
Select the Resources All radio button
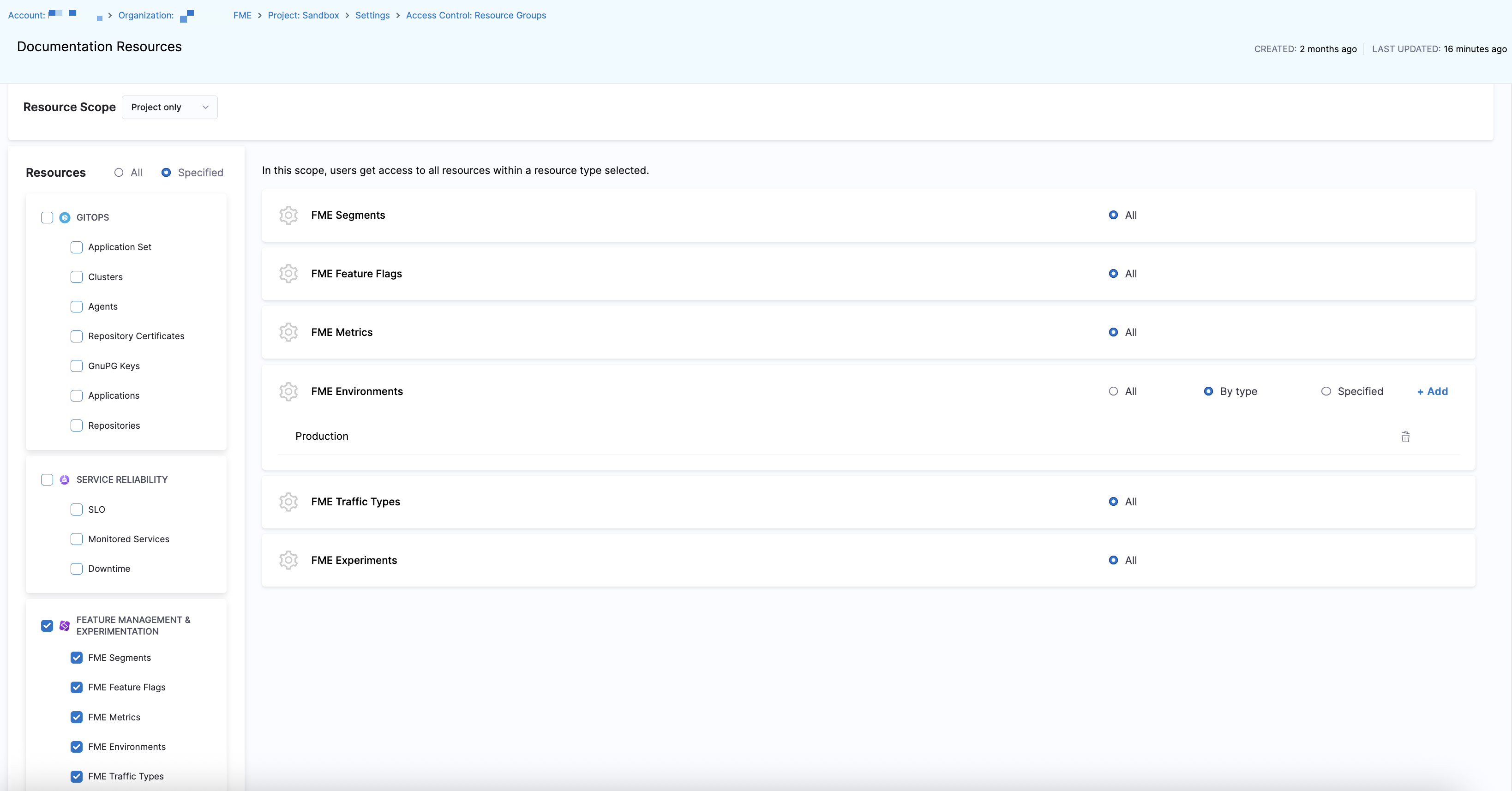click(x=119, y=173)
